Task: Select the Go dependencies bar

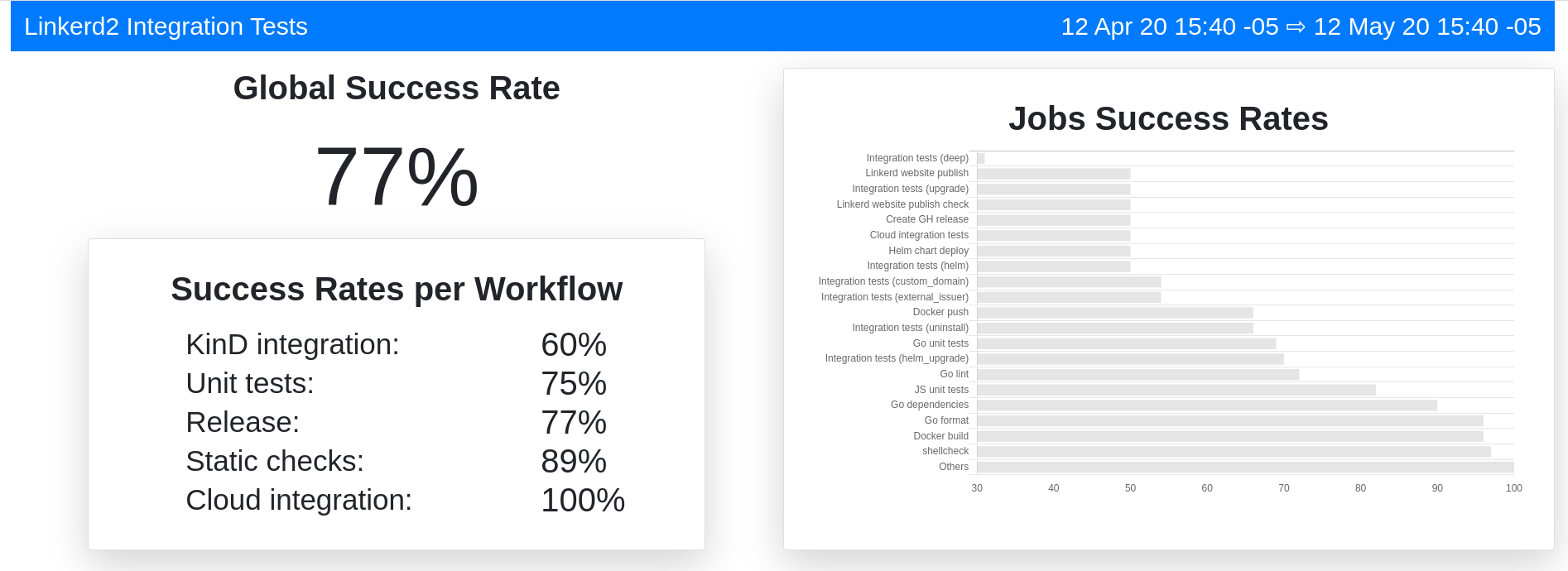Action: pos(1206,405)
